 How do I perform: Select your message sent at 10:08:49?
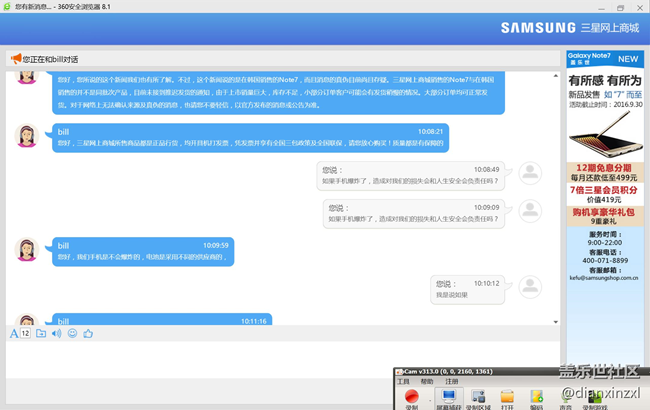(410, 176)
